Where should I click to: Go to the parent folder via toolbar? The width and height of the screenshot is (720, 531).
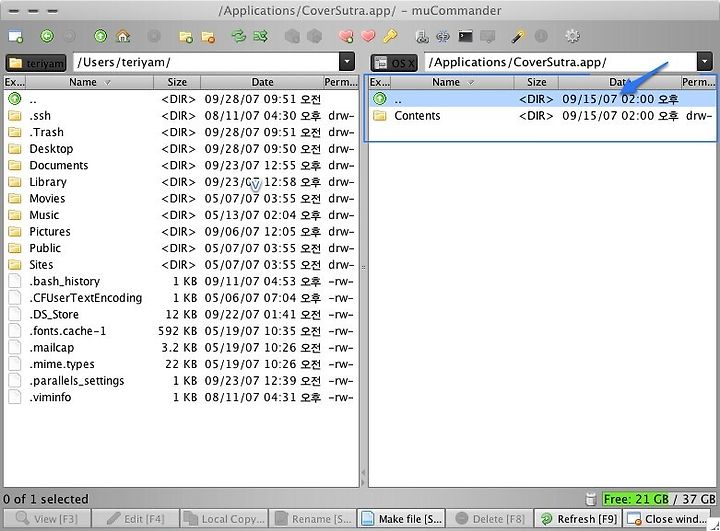pyautogui.click(x=101, y=36)
